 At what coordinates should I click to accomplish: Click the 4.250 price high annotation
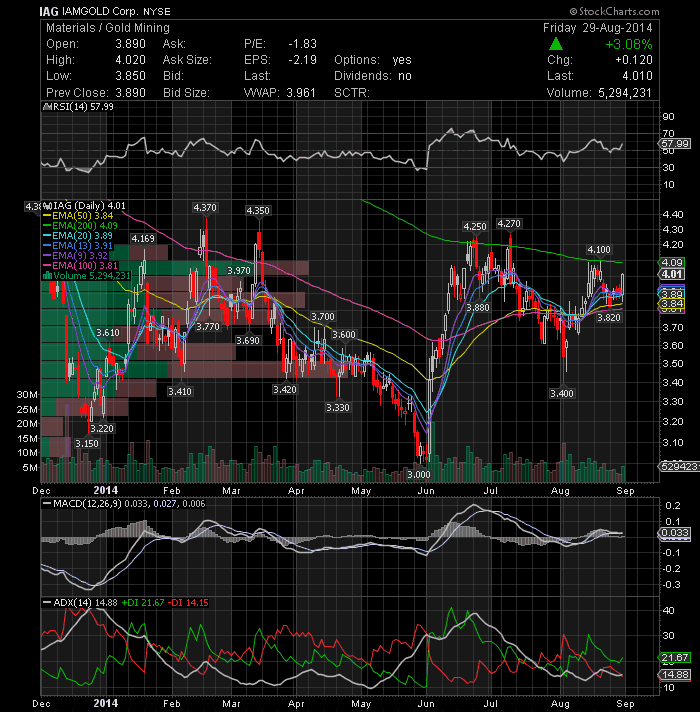475,227
